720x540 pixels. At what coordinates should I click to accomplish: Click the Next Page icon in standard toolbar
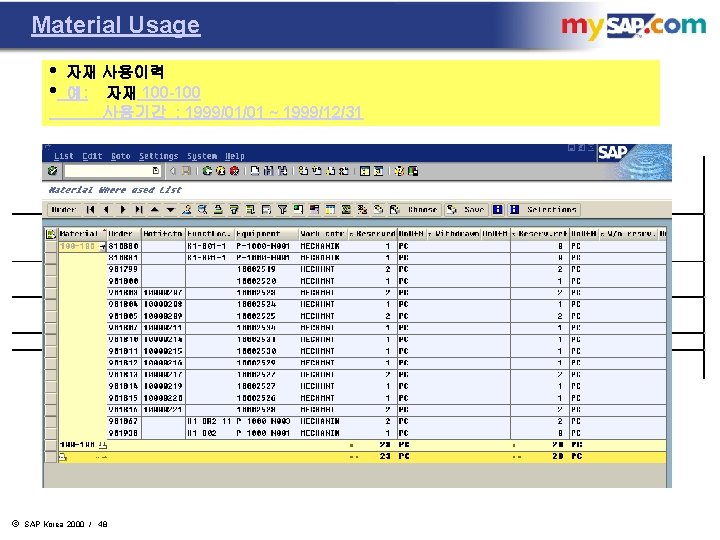click(x=331, y=171)
